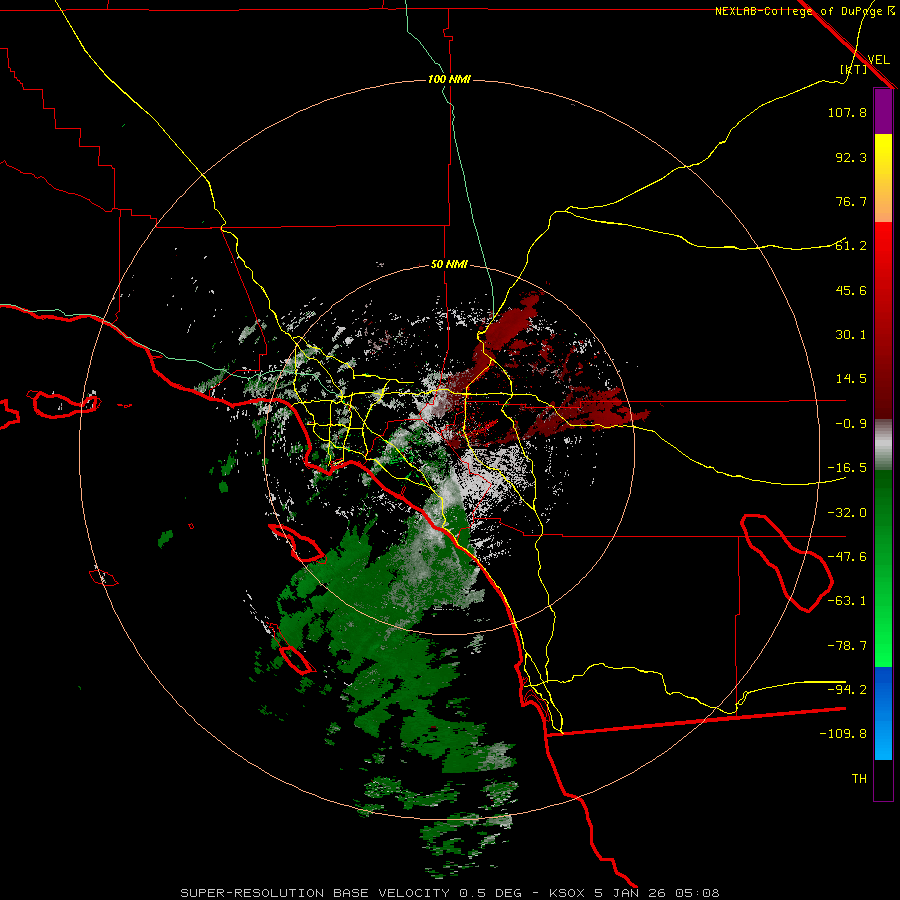
Task: Click the 76.7 velocity scale value
Action: (851, 201)
